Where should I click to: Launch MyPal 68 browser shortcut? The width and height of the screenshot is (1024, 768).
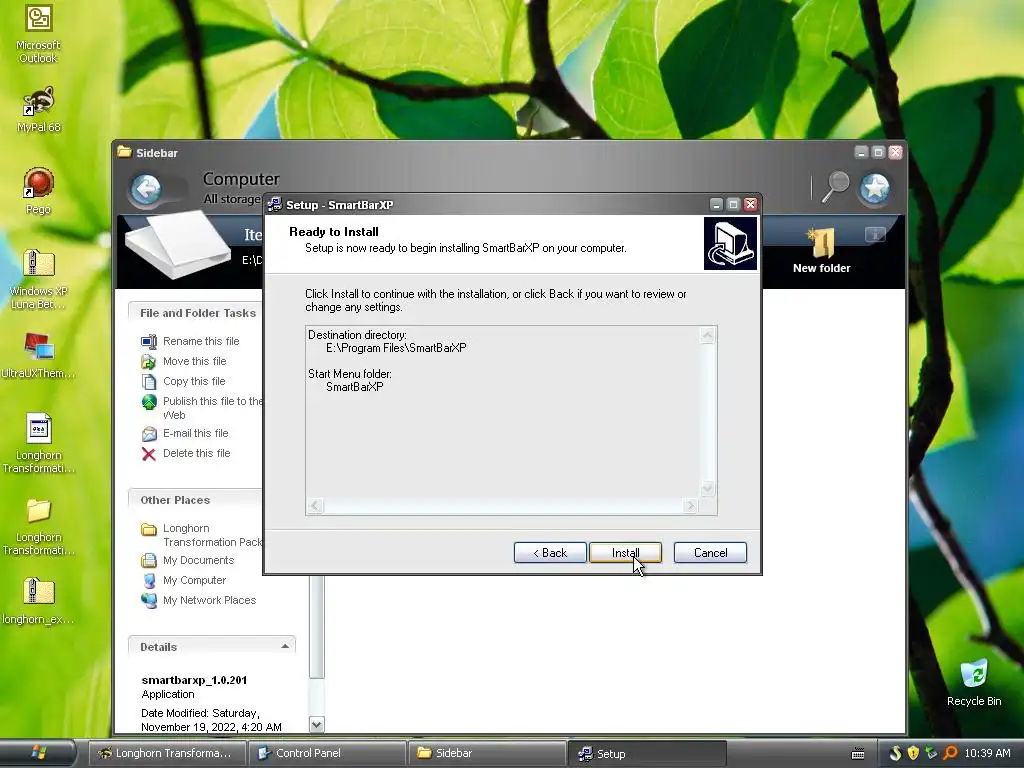click(x=38, y=110)
